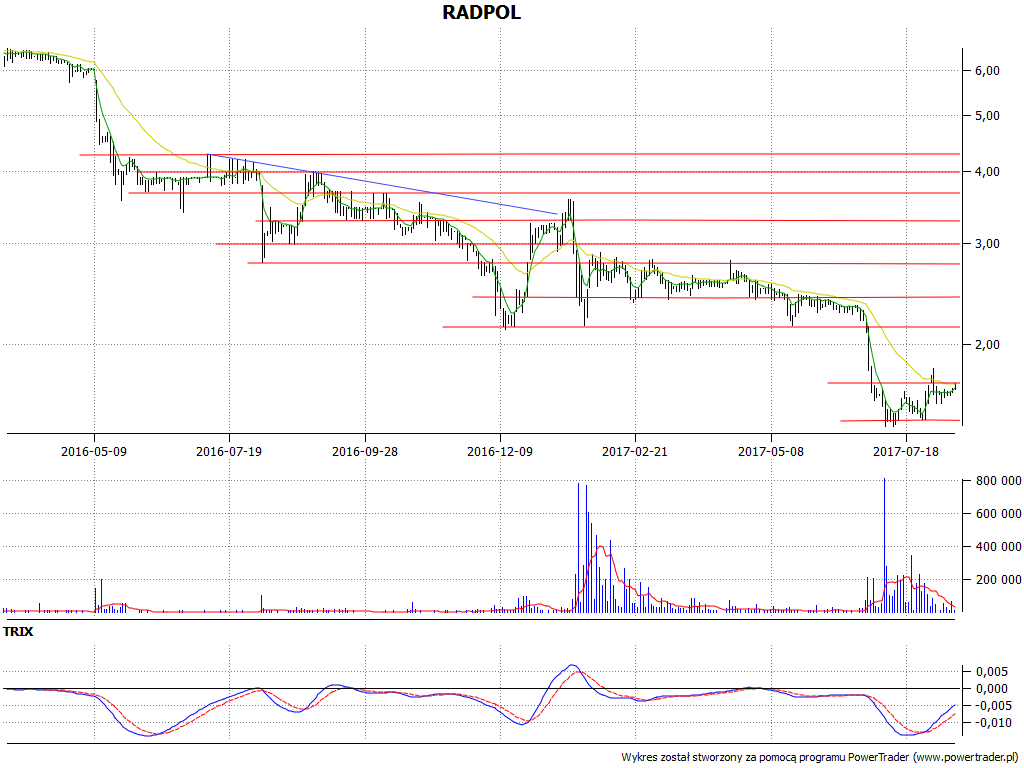
Task: Click the 0,005 TRIX axis label
Action: tap(991, 672)
